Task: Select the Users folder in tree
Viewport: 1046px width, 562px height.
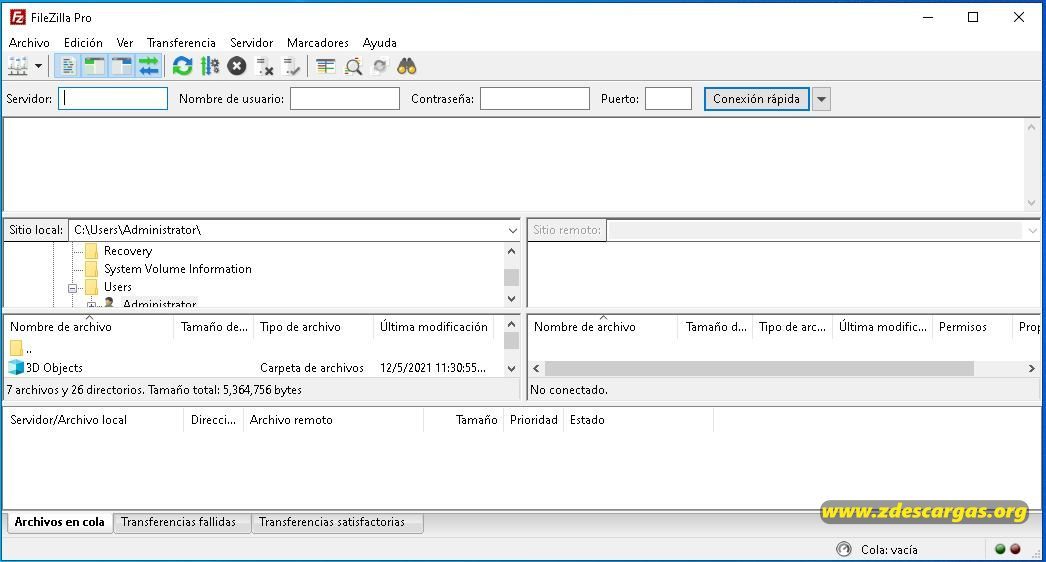Action: pos(117,287)
